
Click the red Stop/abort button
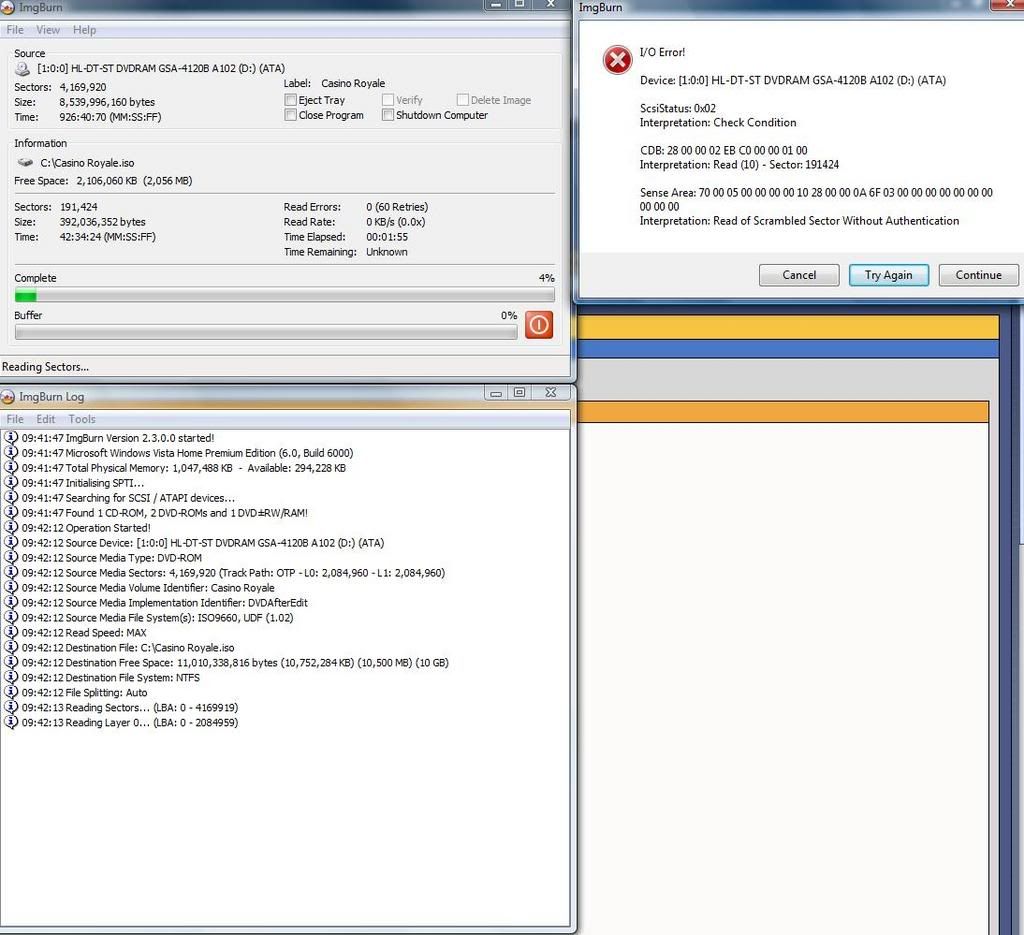539,325
